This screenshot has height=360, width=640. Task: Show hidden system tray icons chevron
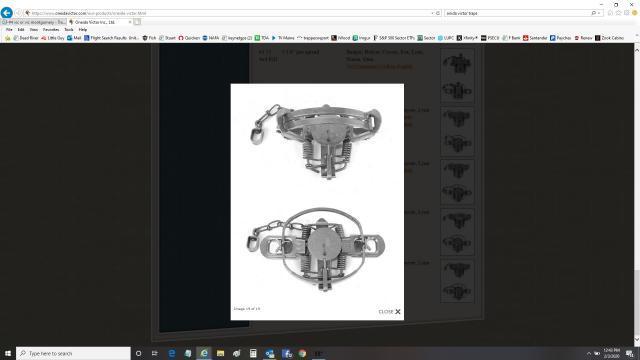tap(589, 353)
